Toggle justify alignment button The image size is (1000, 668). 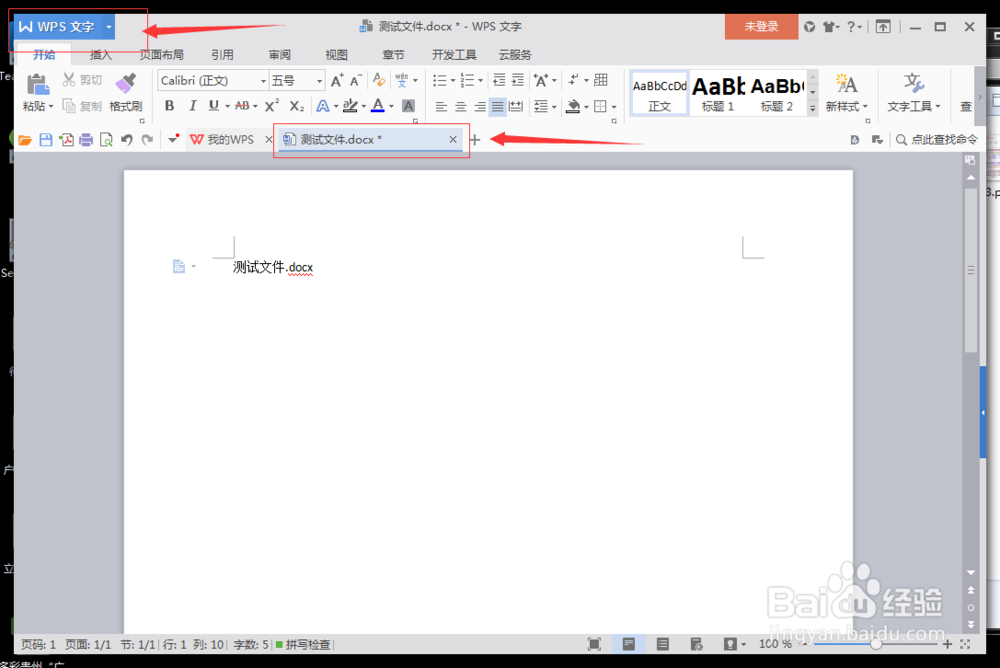(x=497, y=107)
